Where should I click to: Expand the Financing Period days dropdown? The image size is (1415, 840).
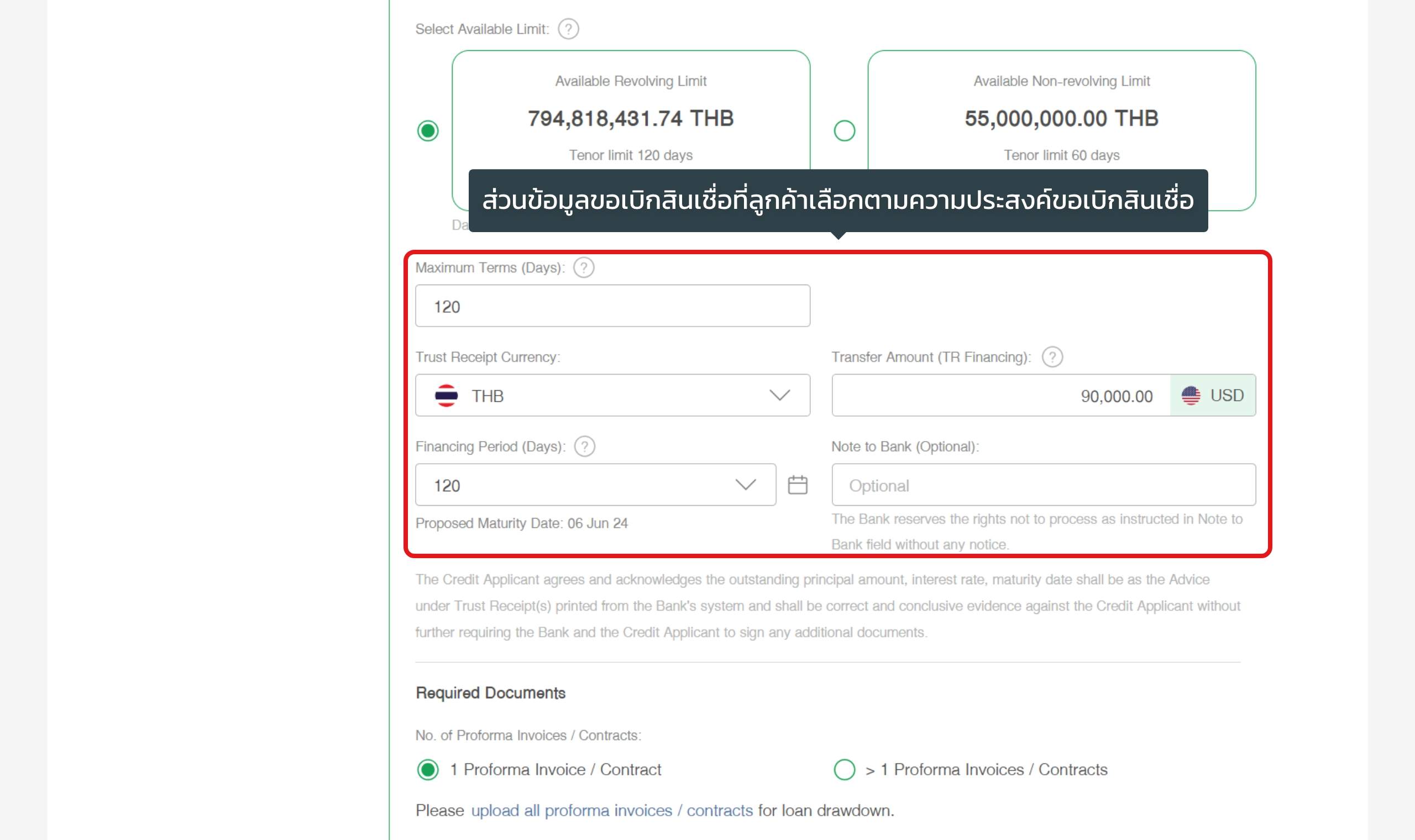click(x=595, y=485)
